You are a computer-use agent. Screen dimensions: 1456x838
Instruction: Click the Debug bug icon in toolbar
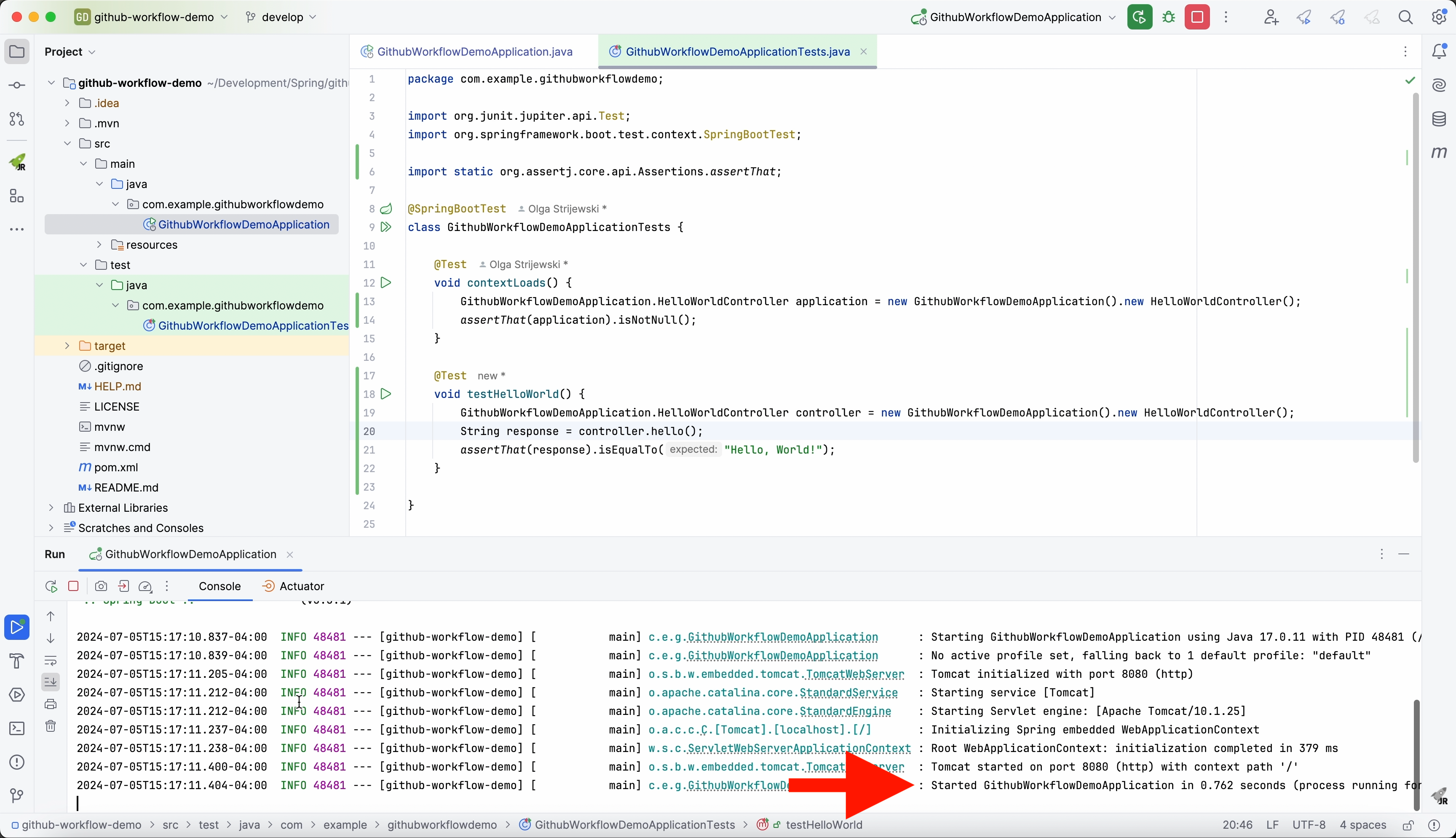click(1169, 17)
